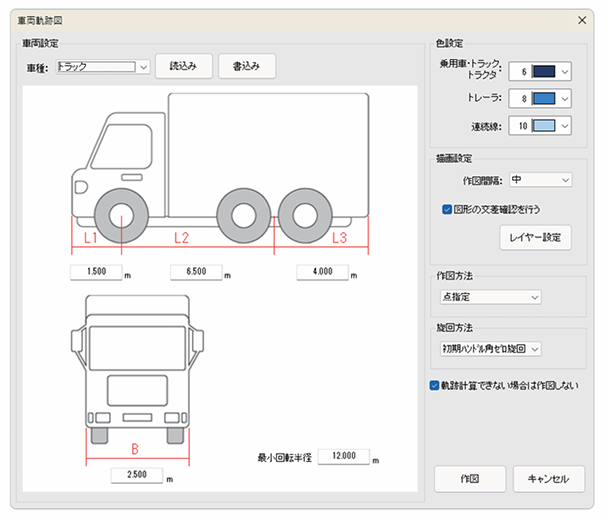
Task: Click the L2 length input field
Action: coord(195,272)
